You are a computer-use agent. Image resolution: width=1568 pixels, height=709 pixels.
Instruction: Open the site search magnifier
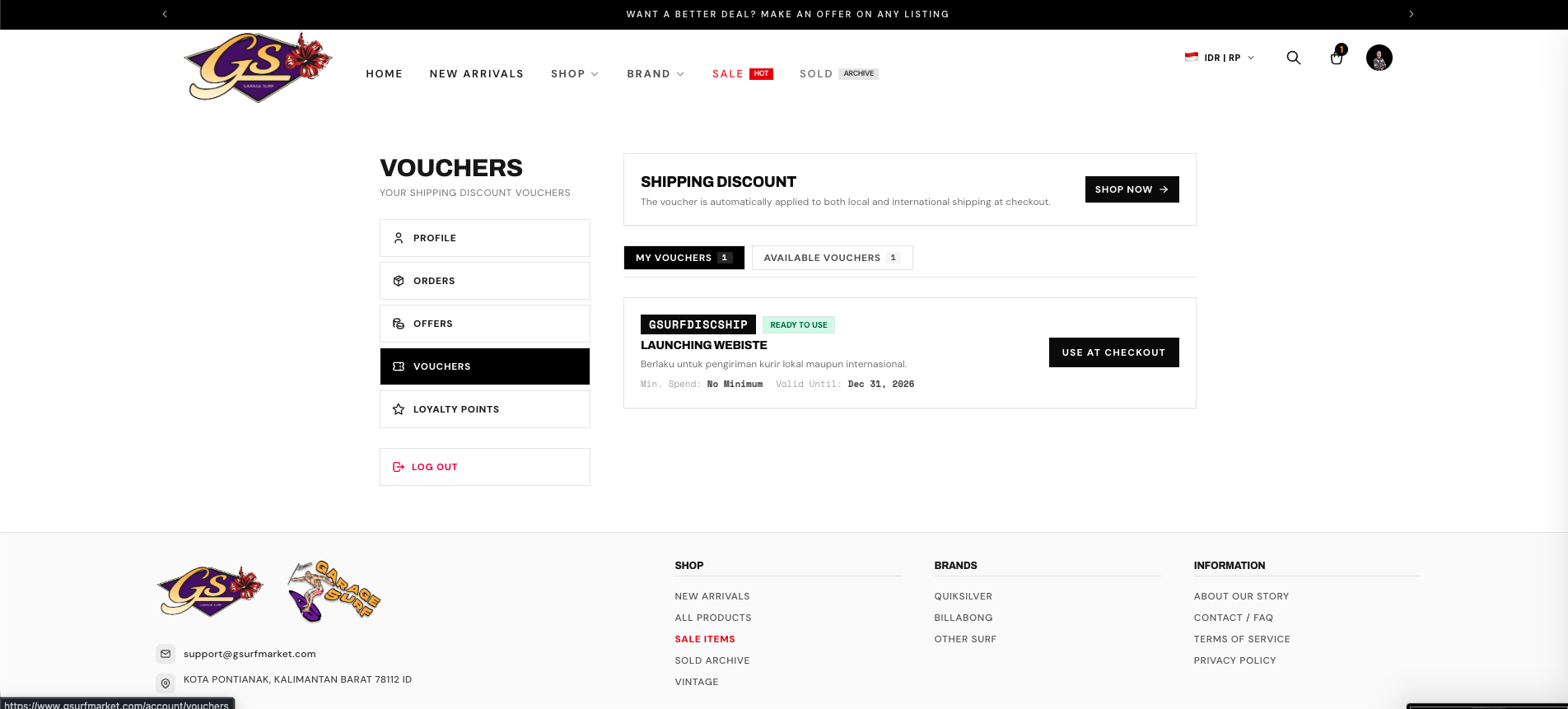pyautogui.click(x=1294, y=58)
